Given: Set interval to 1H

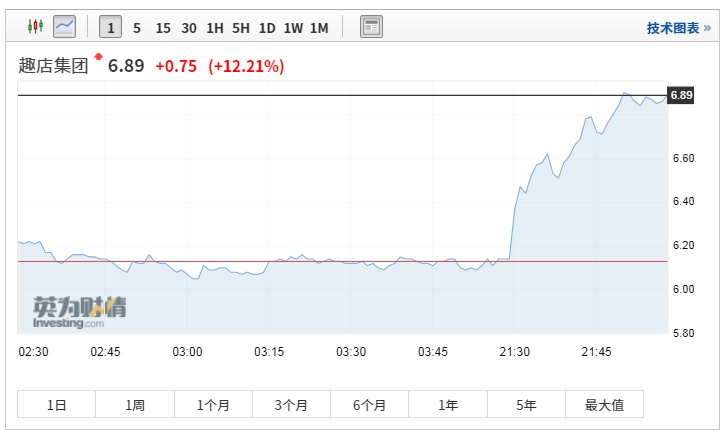Looking at the screenshot, I should pos(214,27).
